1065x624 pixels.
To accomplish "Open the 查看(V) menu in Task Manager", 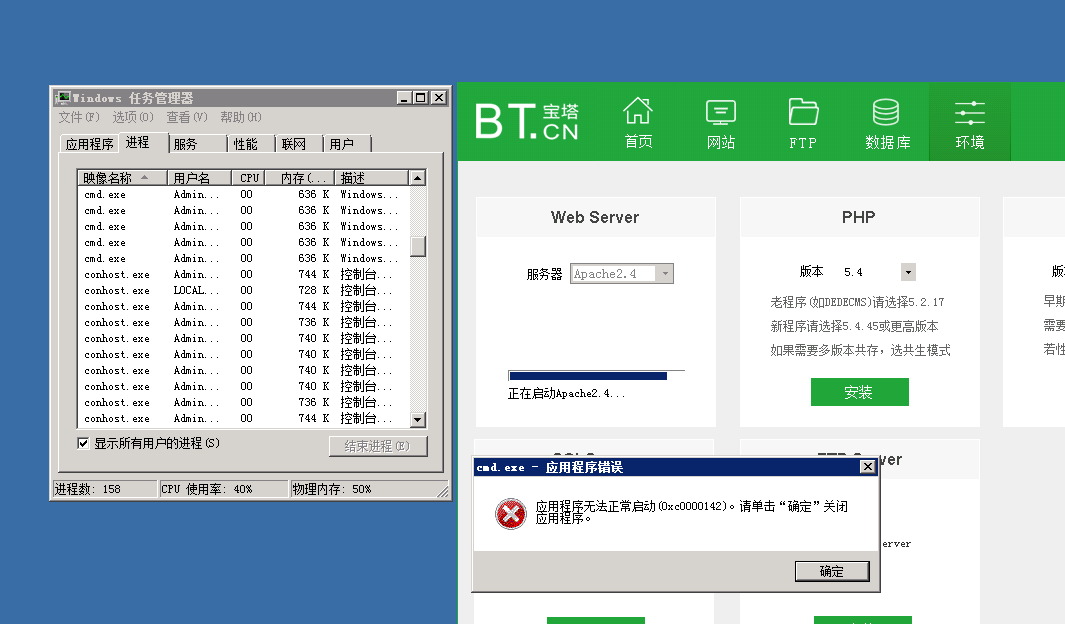I will [187, 117].
